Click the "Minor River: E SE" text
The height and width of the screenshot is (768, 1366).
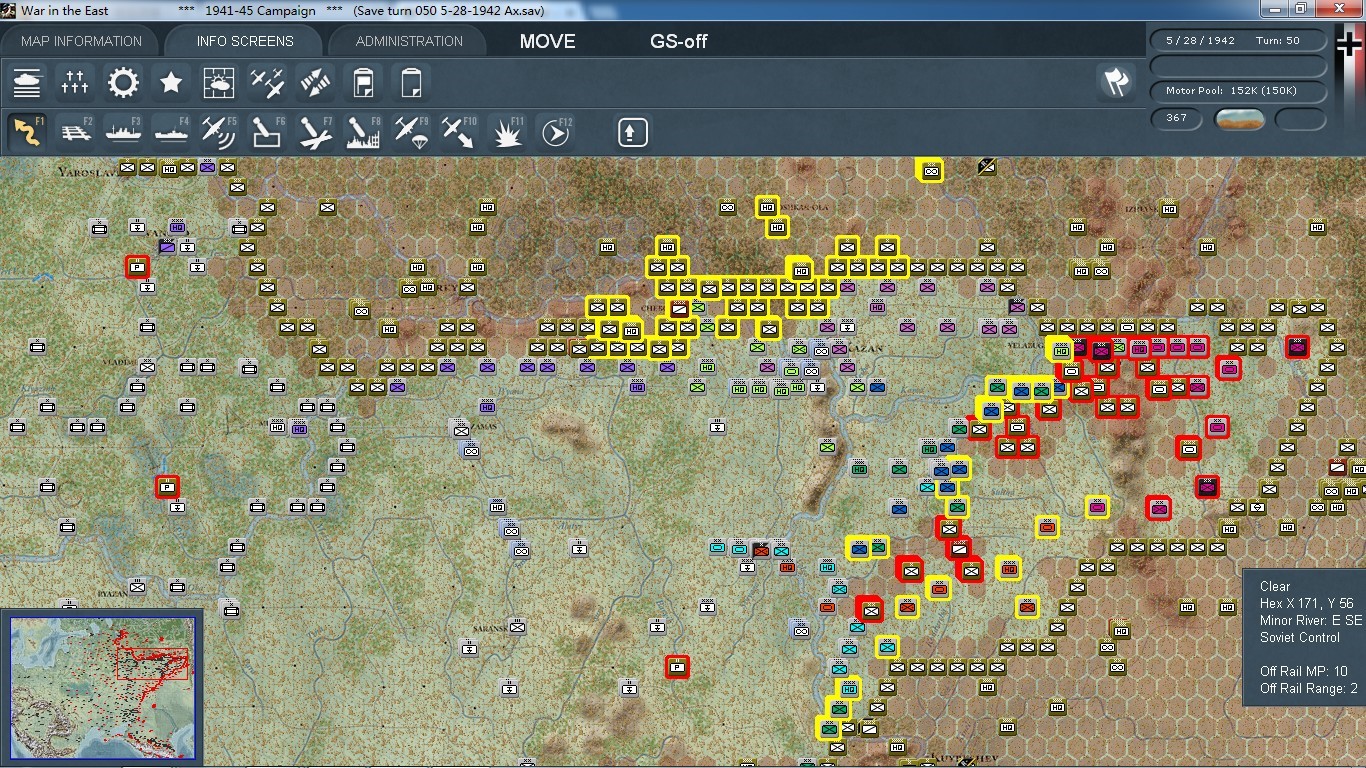click(x=1311, y=621)
